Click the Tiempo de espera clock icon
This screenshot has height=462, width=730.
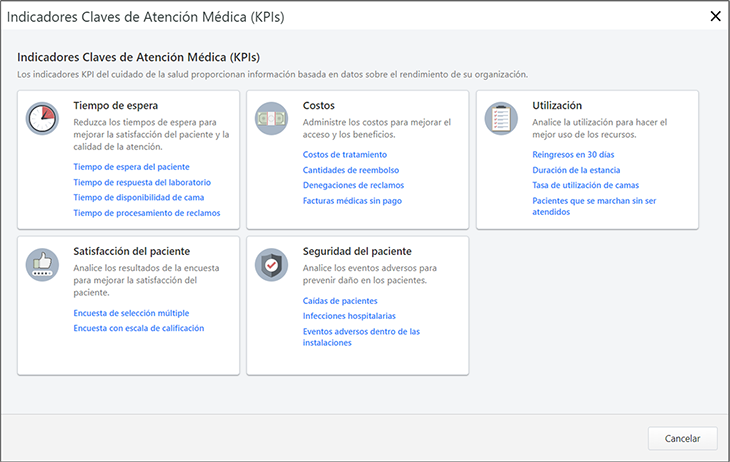(42, 118)
